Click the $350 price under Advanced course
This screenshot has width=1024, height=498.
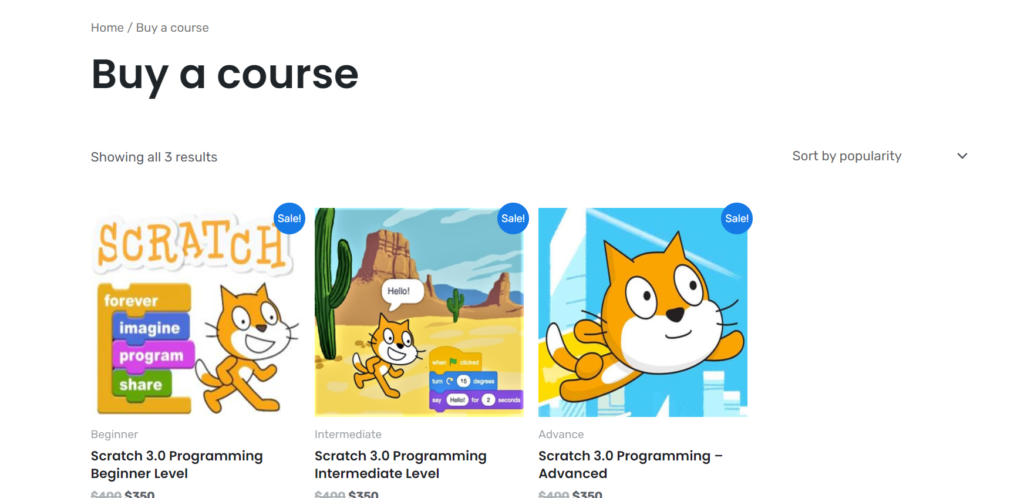587,494
